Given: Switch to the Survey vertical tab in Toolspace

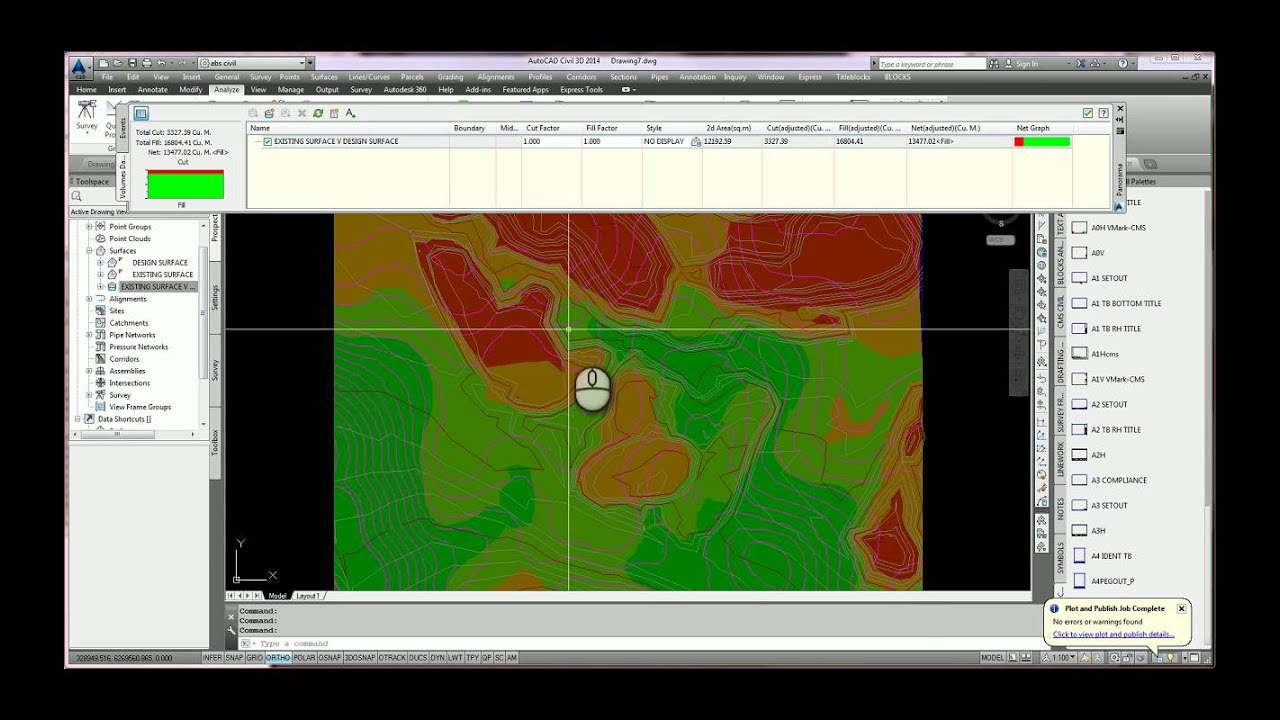Looking at the screenshot, I should pyautogui.click(x=215, y=369).
